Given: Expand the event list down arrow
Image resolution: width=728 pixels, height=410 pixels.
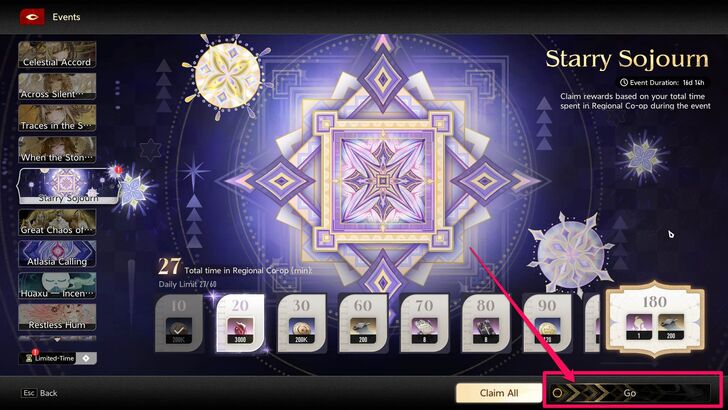Looking at the screenshot, I should (57, 340).
